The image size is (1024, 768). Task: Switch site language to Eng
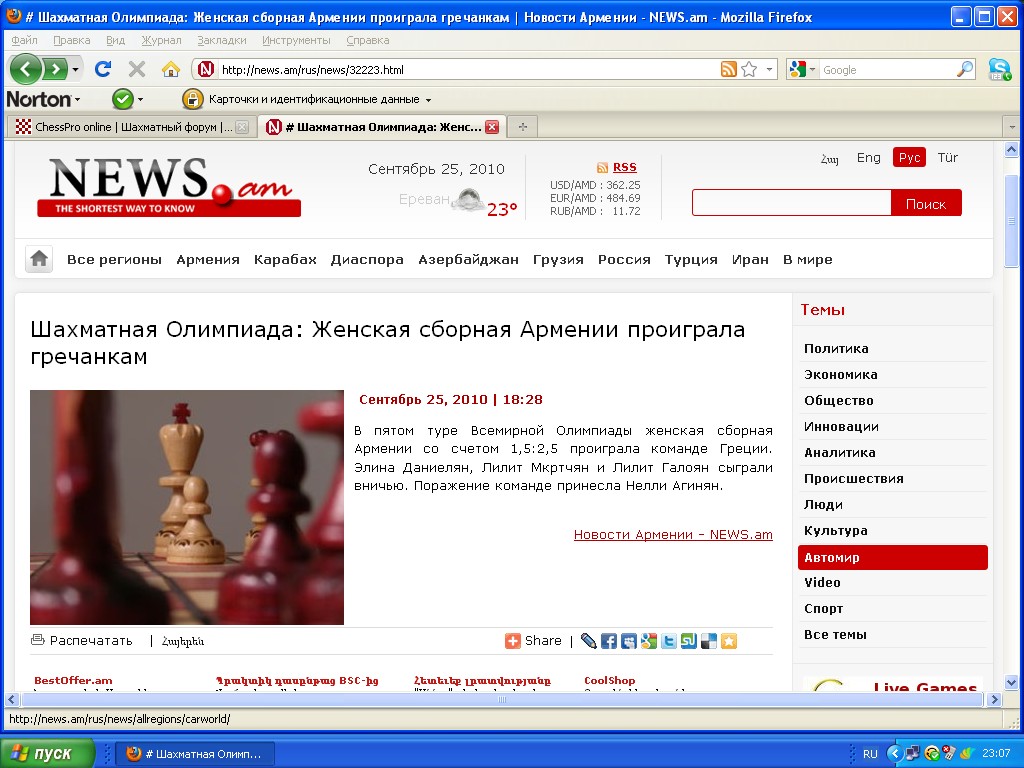868,158
